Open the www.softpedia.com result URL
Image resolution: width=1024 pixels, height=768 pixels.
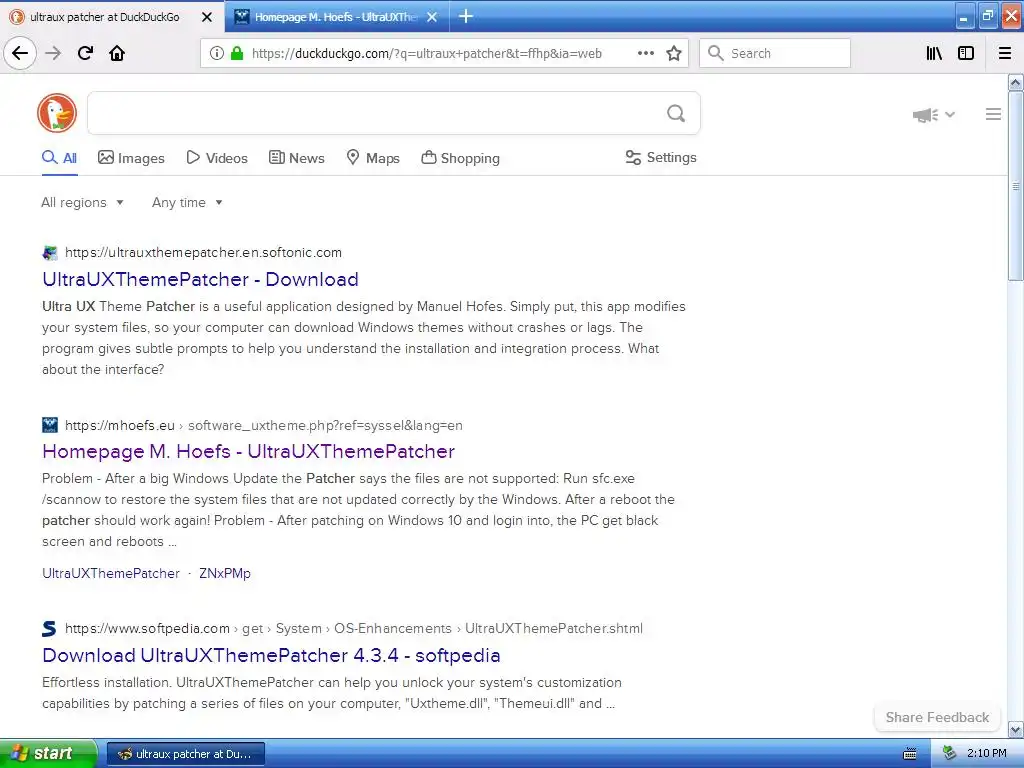[353, 629]
